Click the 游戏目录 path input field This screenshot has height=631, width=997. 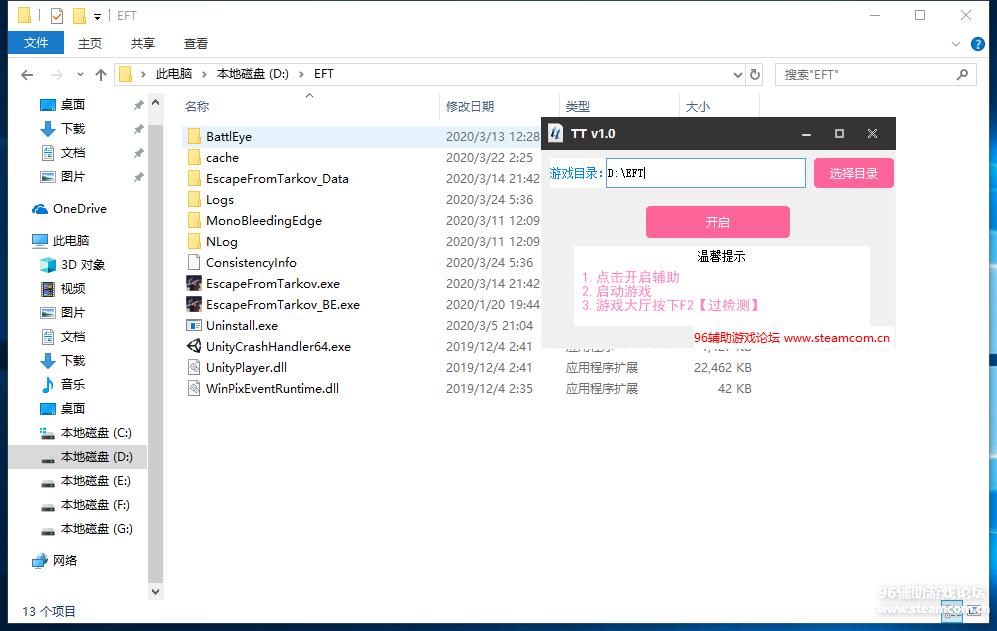pos(705,173)
